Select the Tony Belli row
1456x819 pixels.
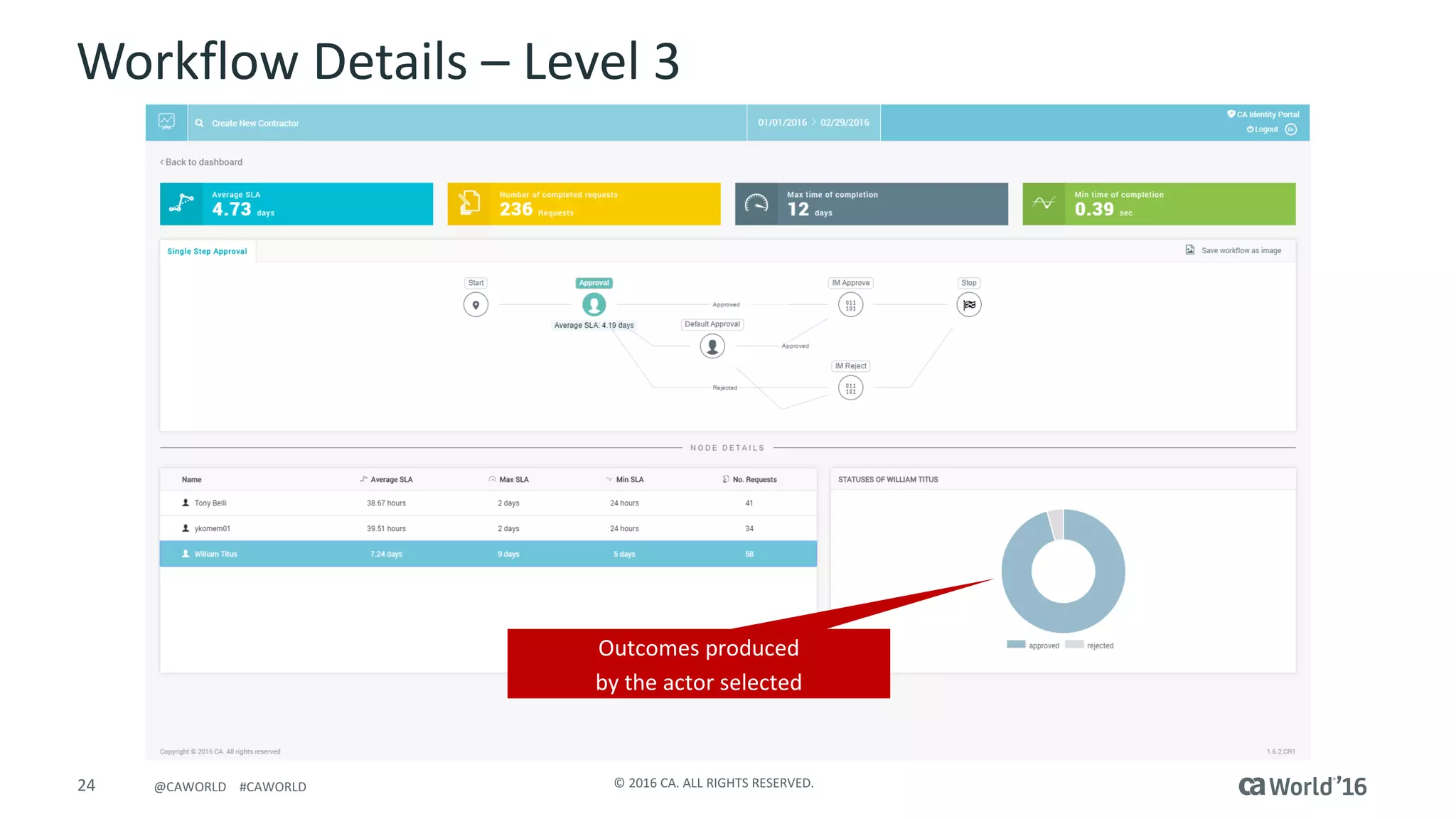click(488, 503)
